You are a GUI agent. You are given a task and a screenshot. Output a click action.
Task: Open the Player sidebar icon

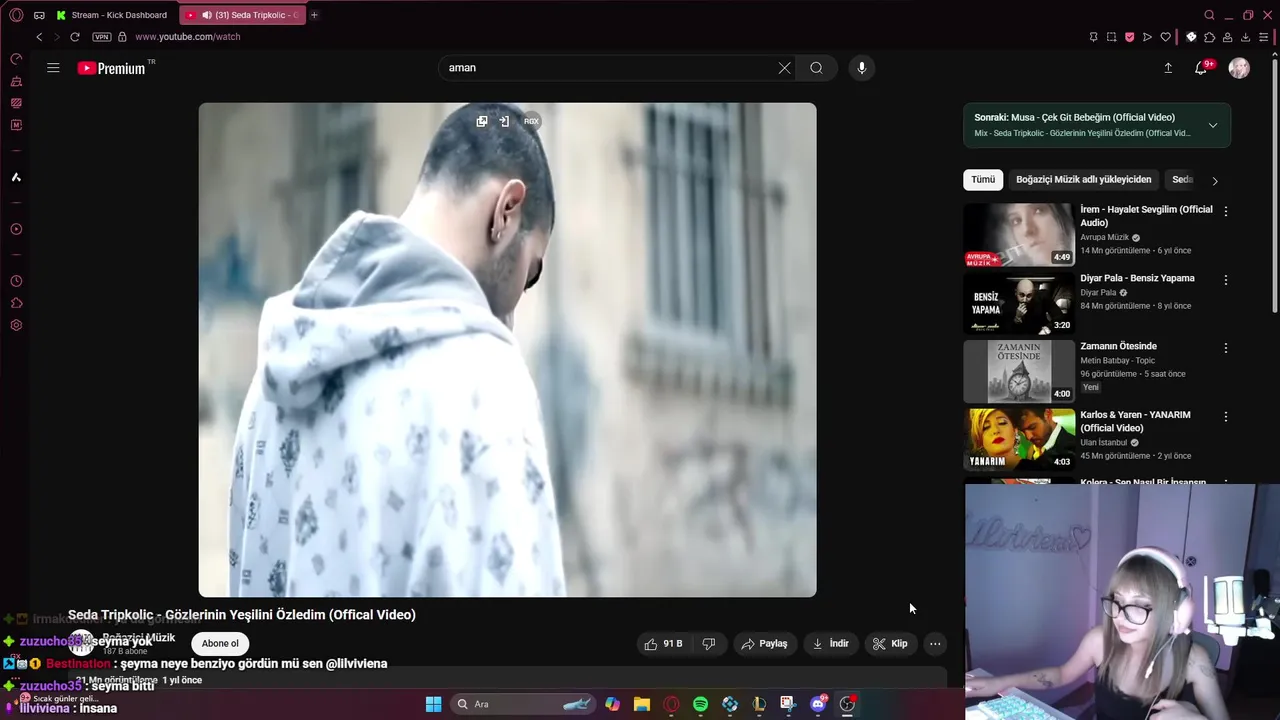(16, 229)
